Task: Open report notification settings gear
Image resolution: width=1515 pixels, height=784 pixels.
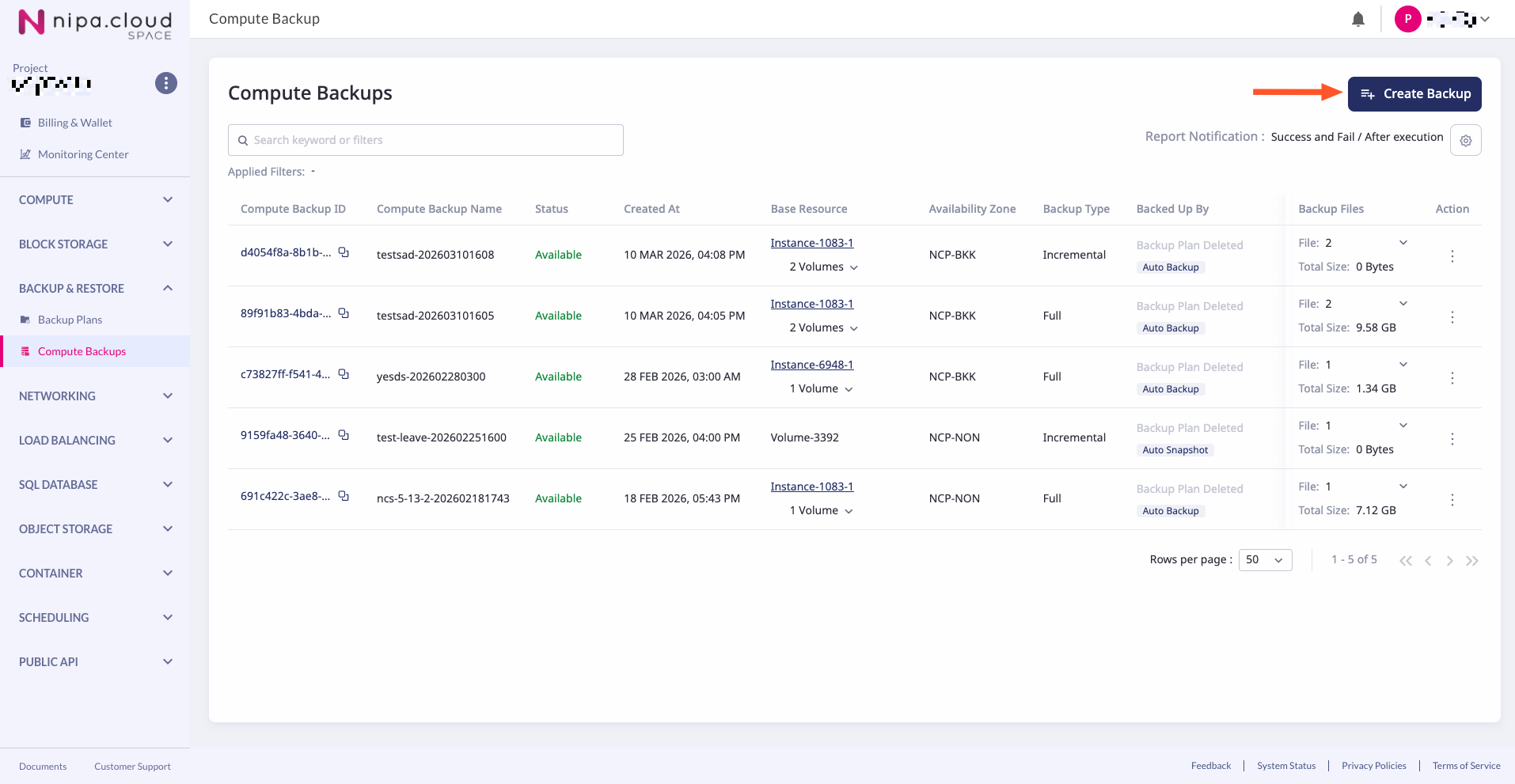Action: [1465, 140]
